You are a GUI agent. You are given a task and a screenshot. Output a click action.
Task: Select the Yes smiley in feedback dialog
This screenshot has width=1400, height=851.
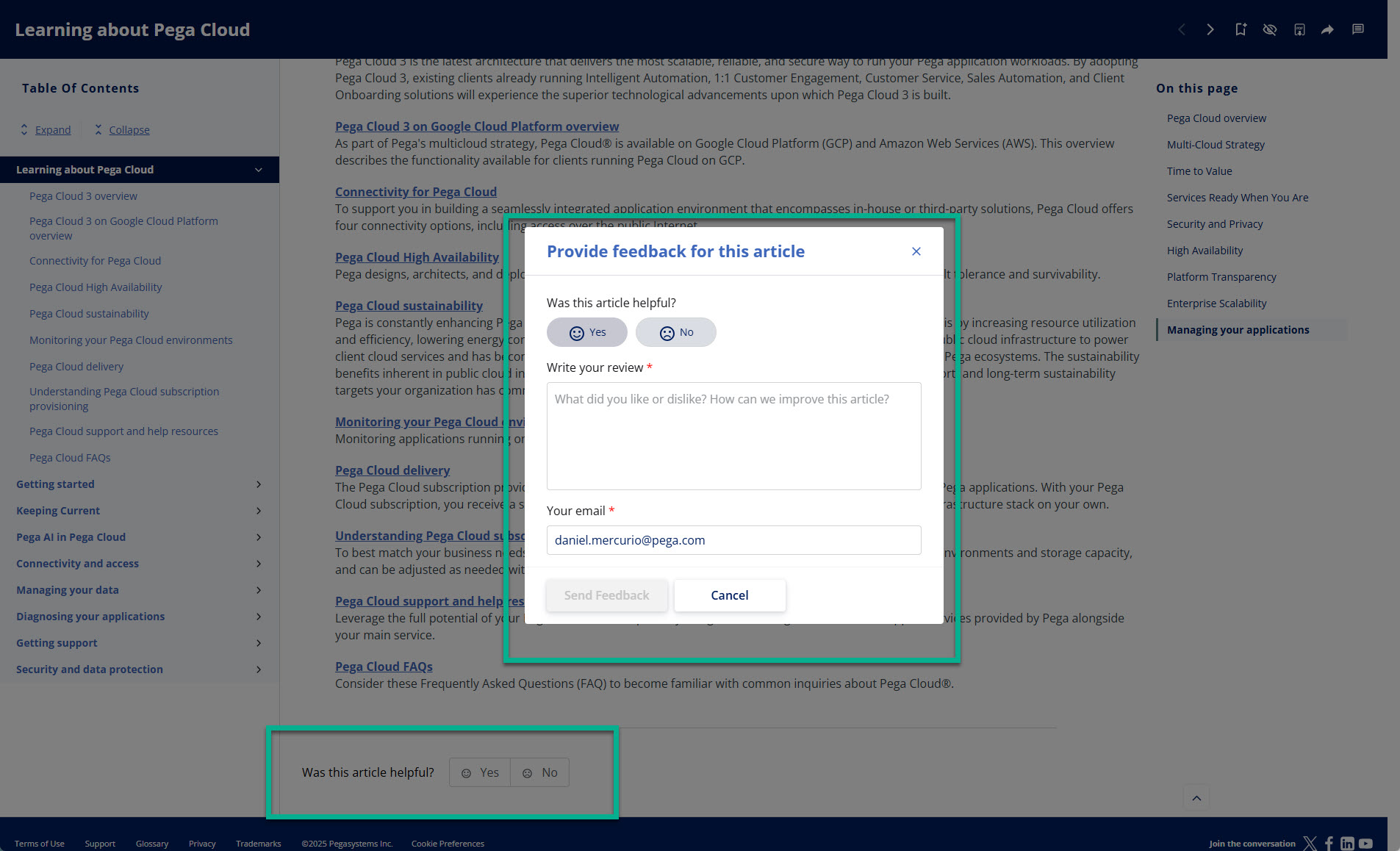pyautogui.click(x=587, y=332)
